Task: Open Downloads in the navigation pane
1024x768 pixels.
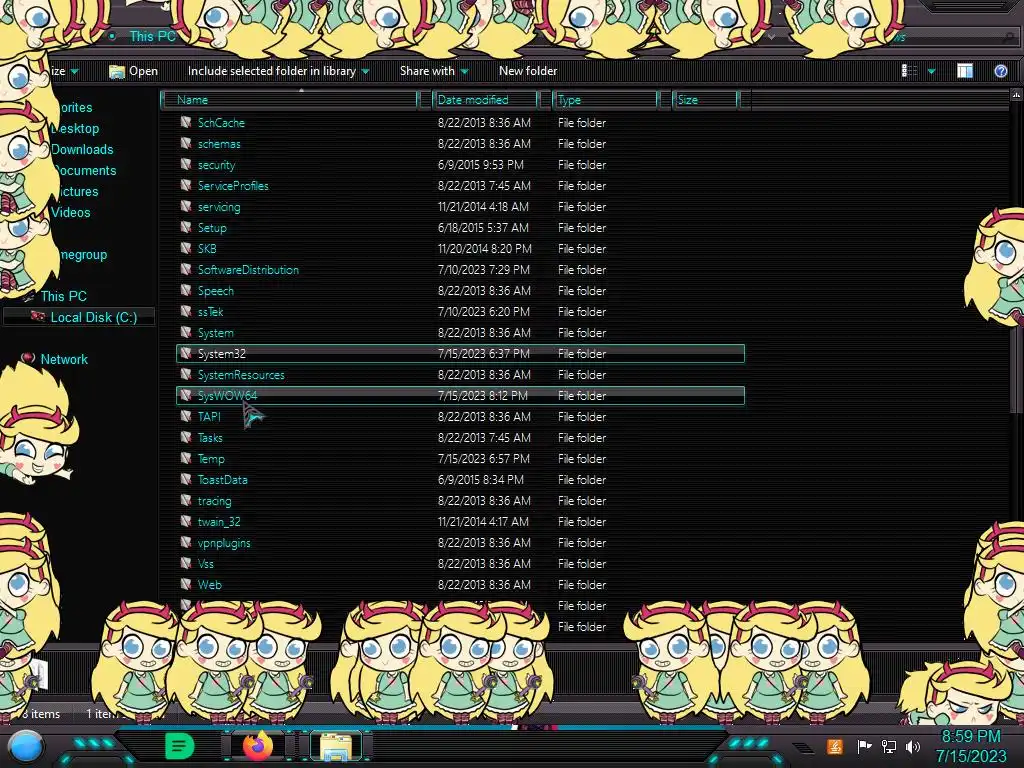Action: 82,149
